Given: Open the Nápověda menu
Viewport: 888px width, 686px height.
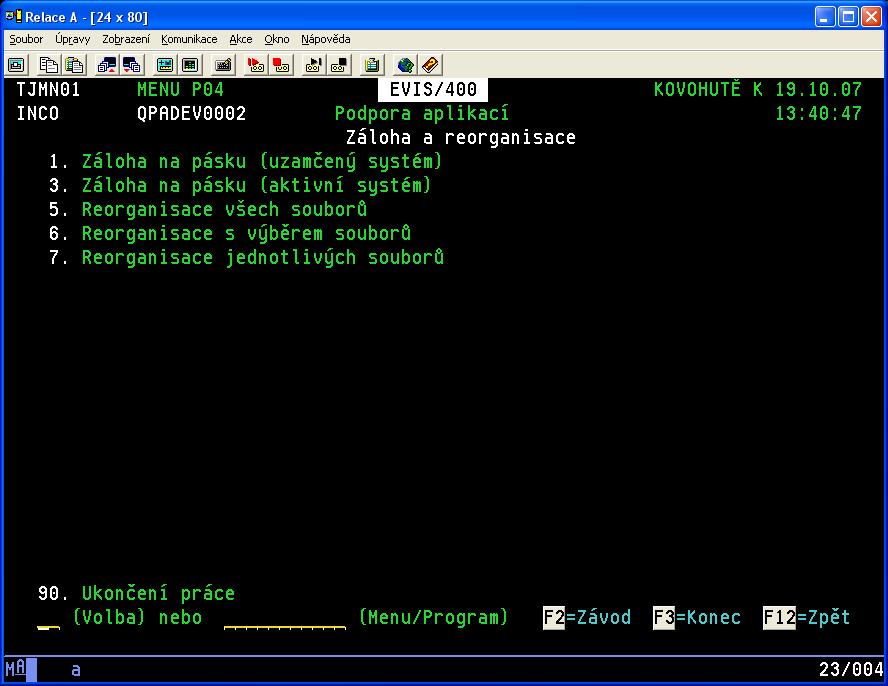Looking at the screenshot, I should (x=326, y=39).
